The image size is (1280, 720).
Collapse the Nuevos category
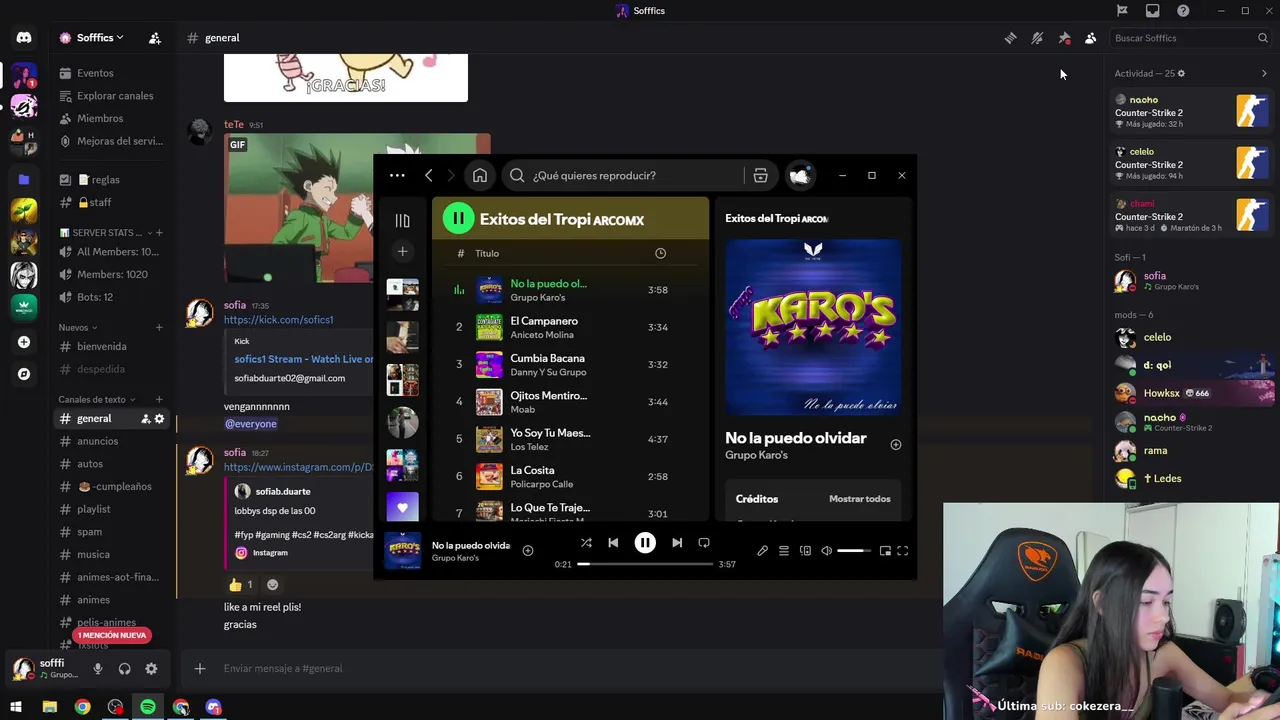tap(78, 327)
